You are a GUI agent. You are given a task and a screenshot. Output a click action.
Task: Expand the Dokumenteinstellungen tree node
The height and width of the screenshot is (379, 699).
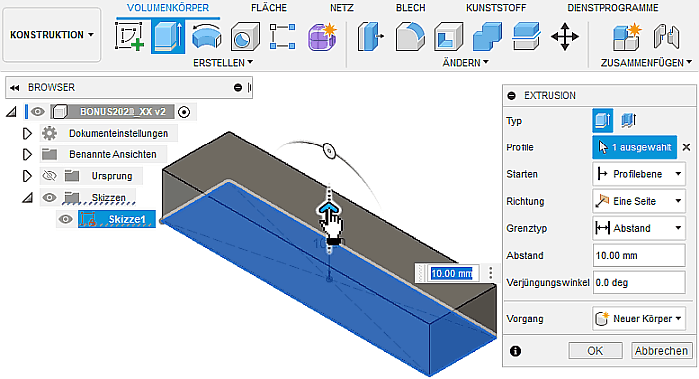click(27, 133)
